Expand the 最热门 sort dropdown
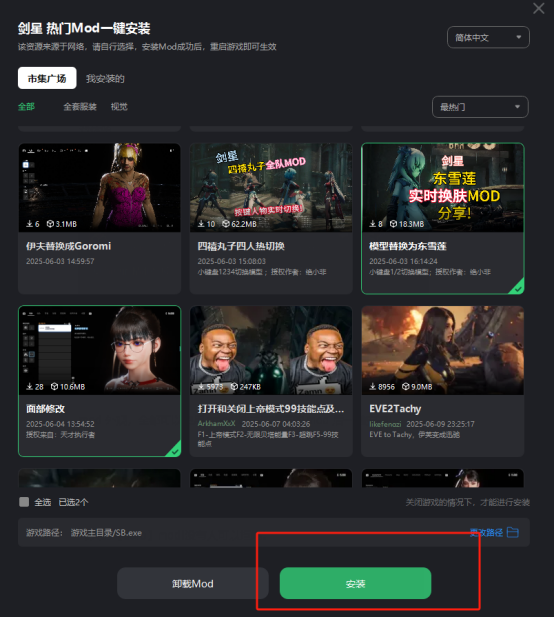Viewport: 555px width, 617px height. [x=480, y=107]
